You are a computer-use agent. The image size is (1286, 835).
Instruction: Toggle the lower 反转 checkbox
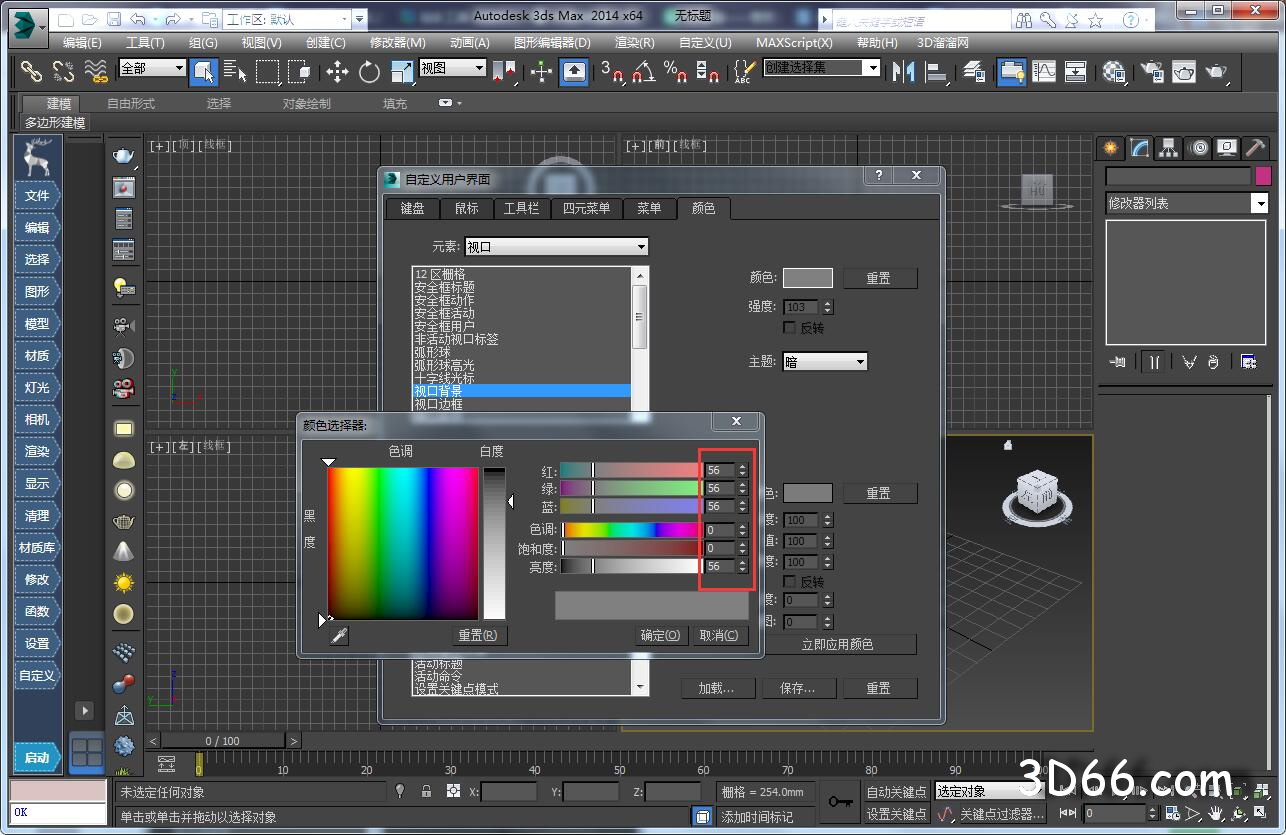click(x=789, y=581)
